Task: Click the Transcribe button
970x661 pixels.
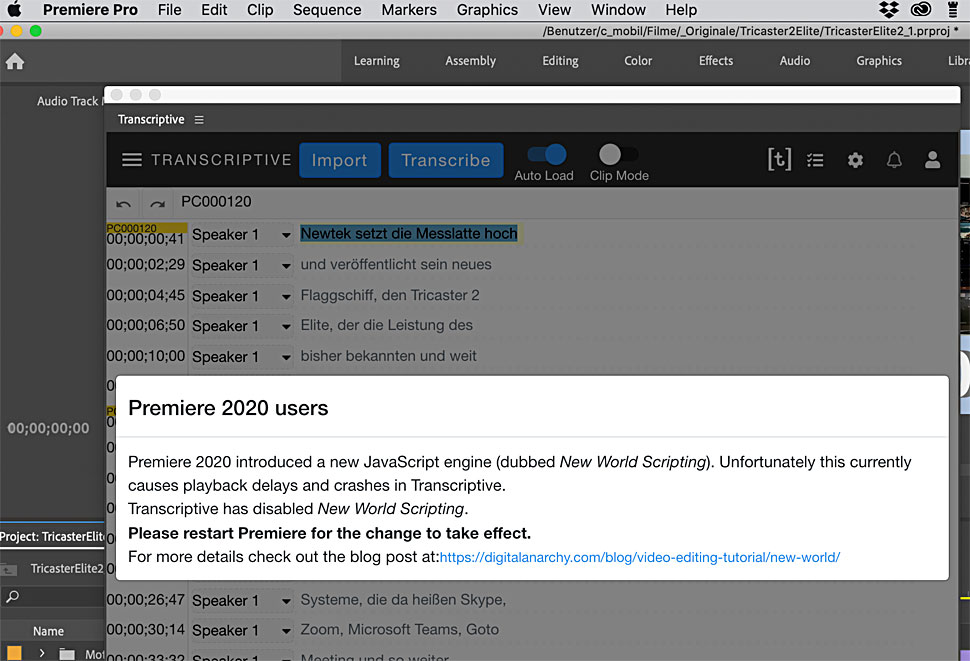Action: [445, 160]
